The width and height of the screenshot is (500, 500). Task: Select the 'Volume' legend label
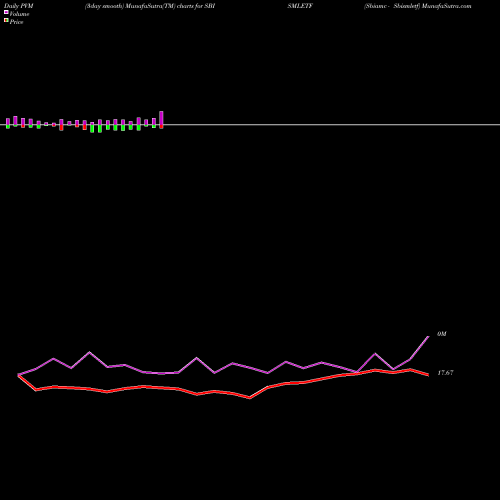click(19, 14)
